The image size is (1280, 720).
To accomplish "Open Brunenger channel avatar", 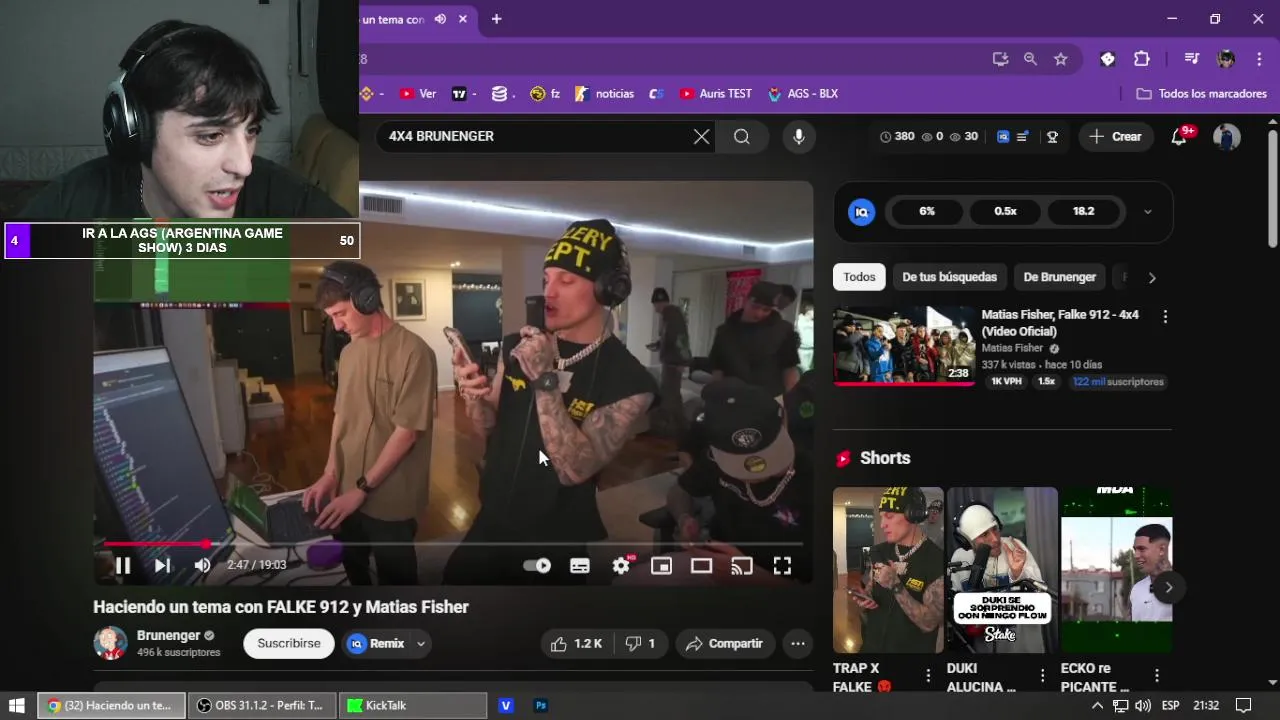I will pos(110,643).
